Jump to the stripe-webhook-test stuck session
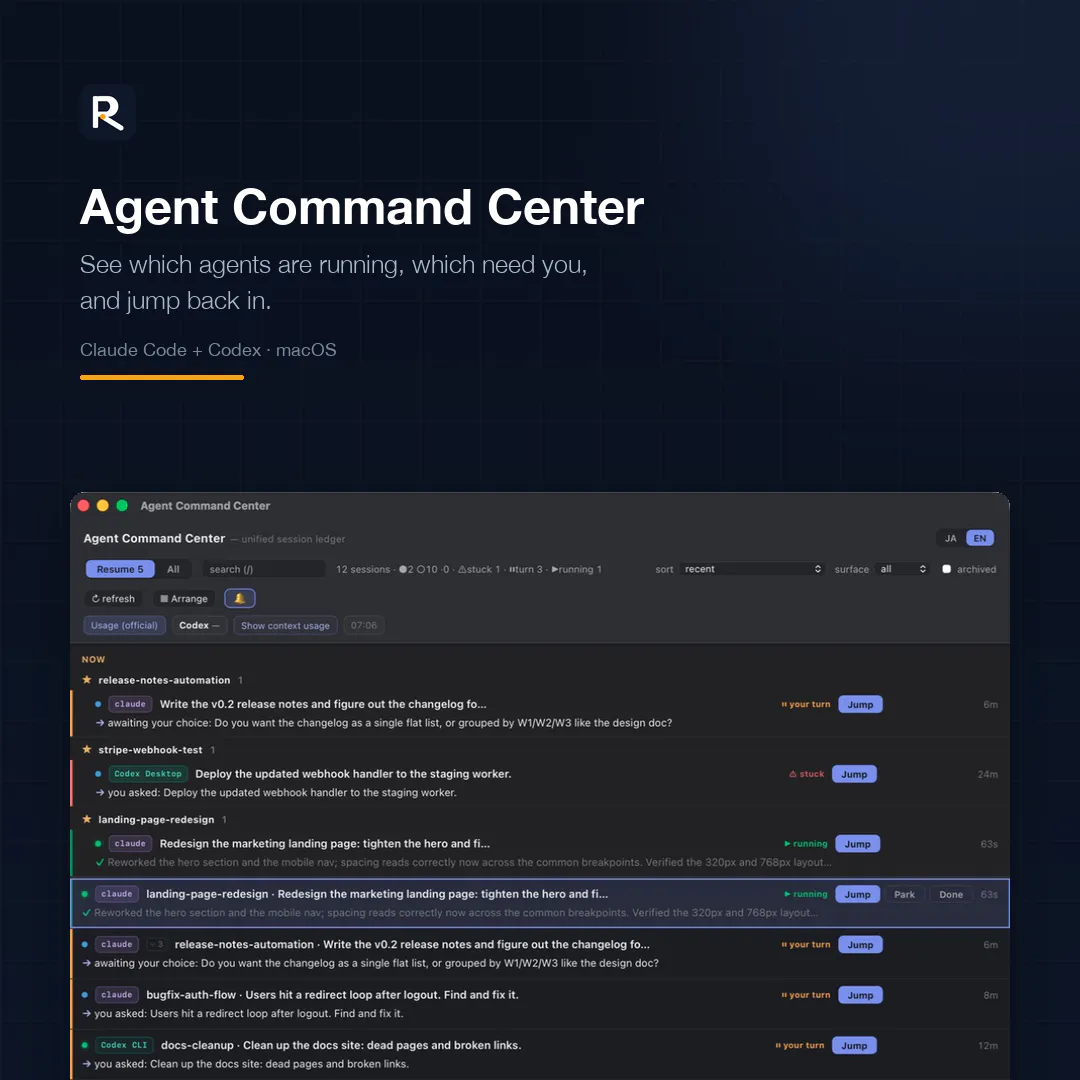The height and width of the screenshot is (1080, 1080). click(854, 774)
